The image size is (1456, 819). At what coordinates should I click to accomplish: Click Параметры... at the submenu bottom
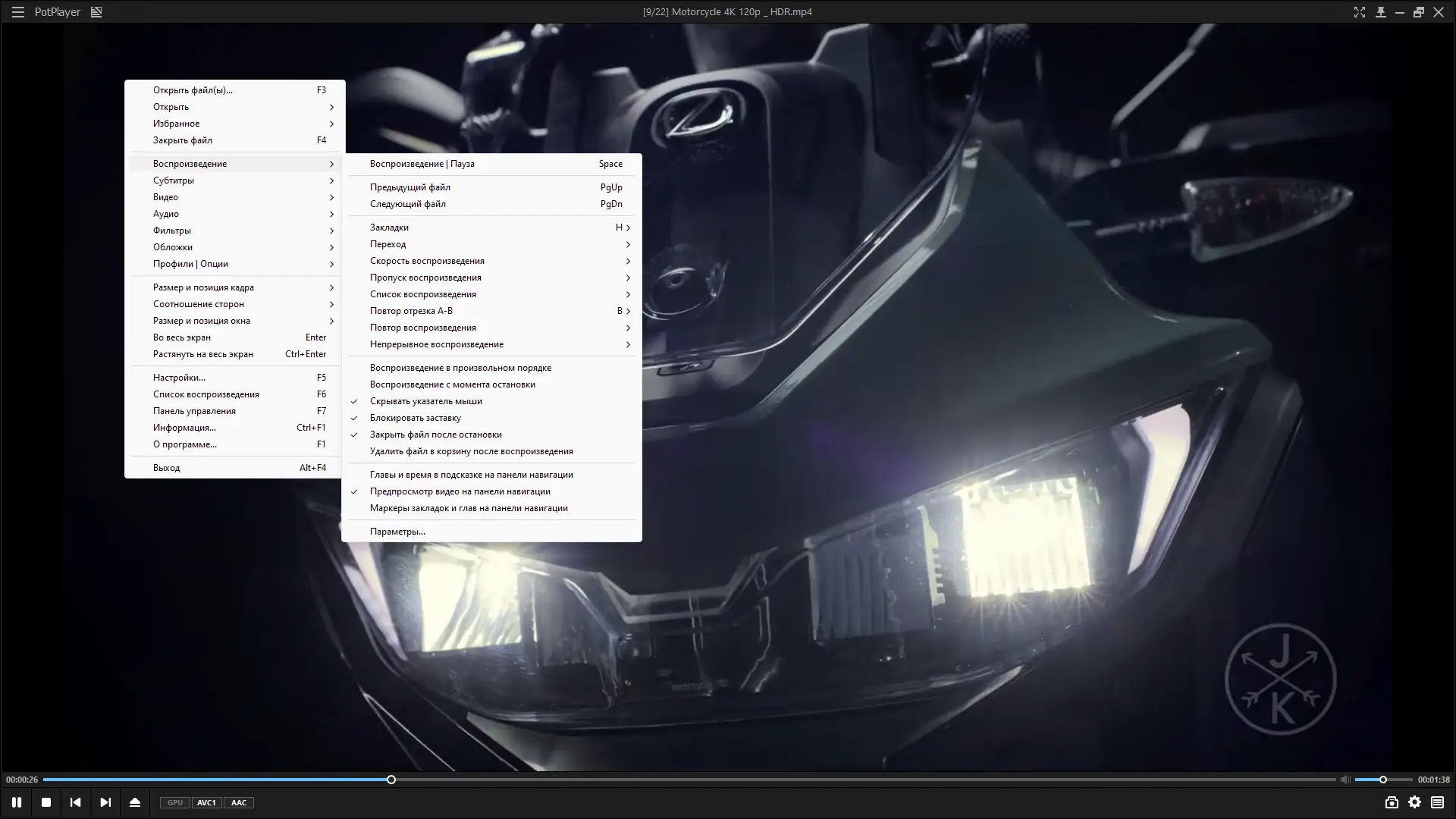click(397, 532)
